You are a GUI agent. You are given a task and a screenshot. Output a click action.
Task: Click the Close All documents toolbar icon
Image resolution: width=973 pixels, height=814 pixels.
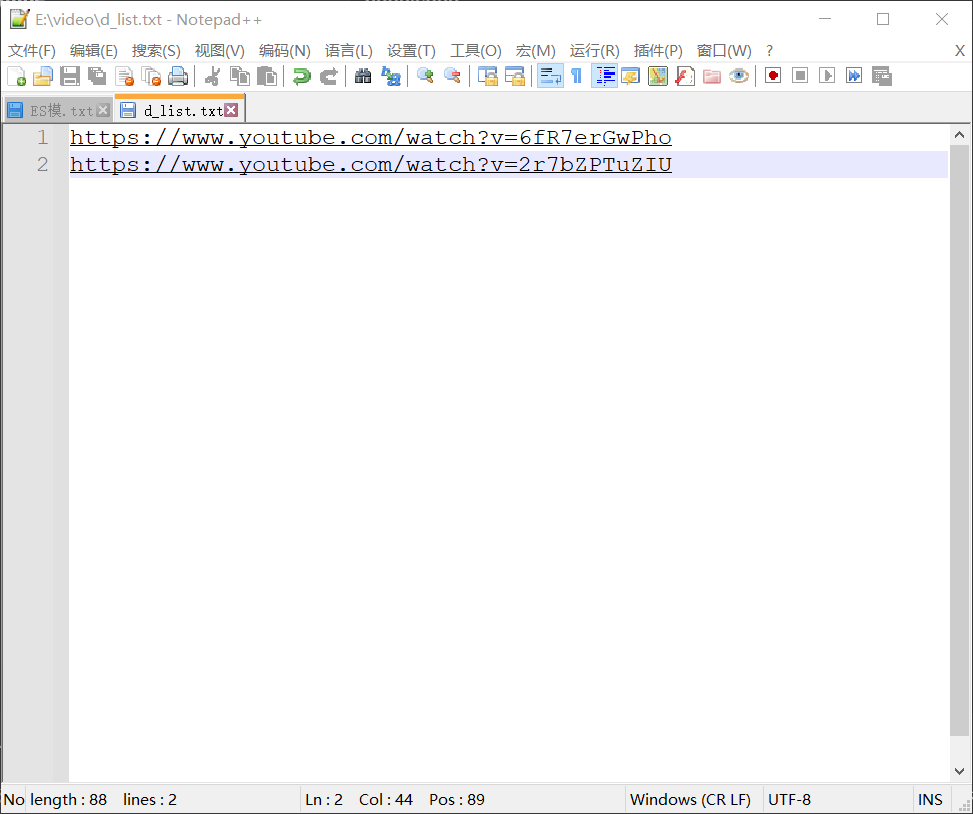coord(151,76)
